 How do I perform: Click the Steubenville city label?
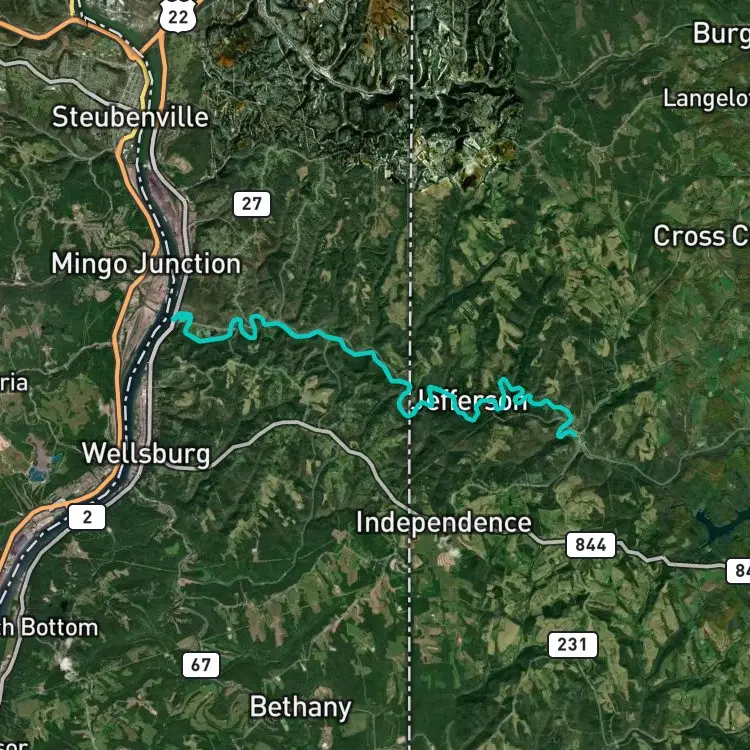click(130, 117)
